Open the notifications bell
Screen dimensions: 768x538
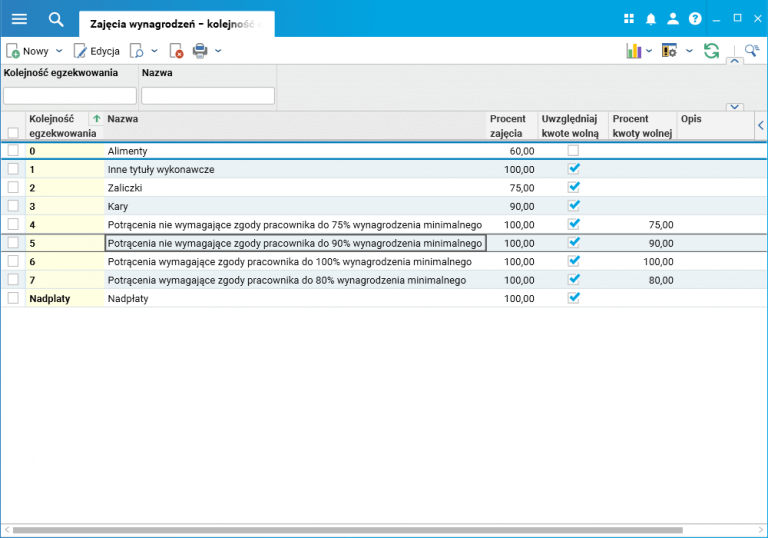pos(651,19)
